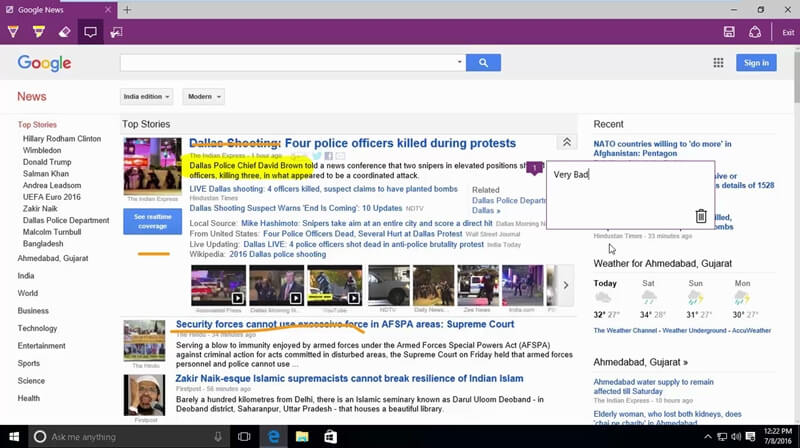Open the India edition dropdown
The image size is (800, 448).
(x=146, y=97)
